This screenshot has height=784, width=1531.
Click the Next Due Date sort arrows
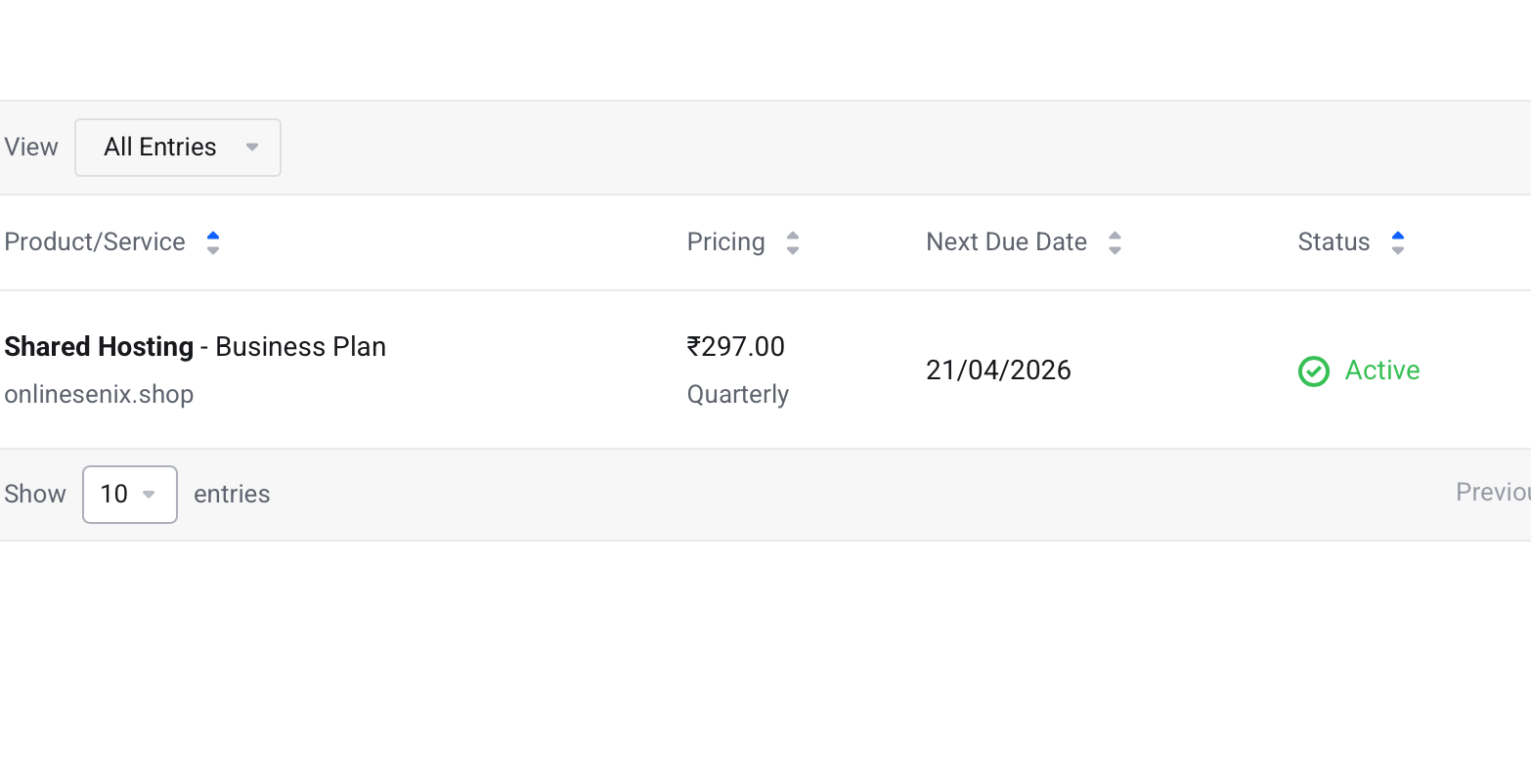[x=1115, y=242]
